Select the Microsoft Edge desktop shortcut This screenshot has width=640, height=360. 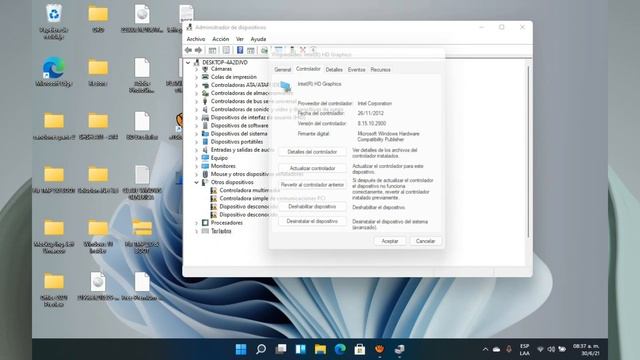click(54, 67)
